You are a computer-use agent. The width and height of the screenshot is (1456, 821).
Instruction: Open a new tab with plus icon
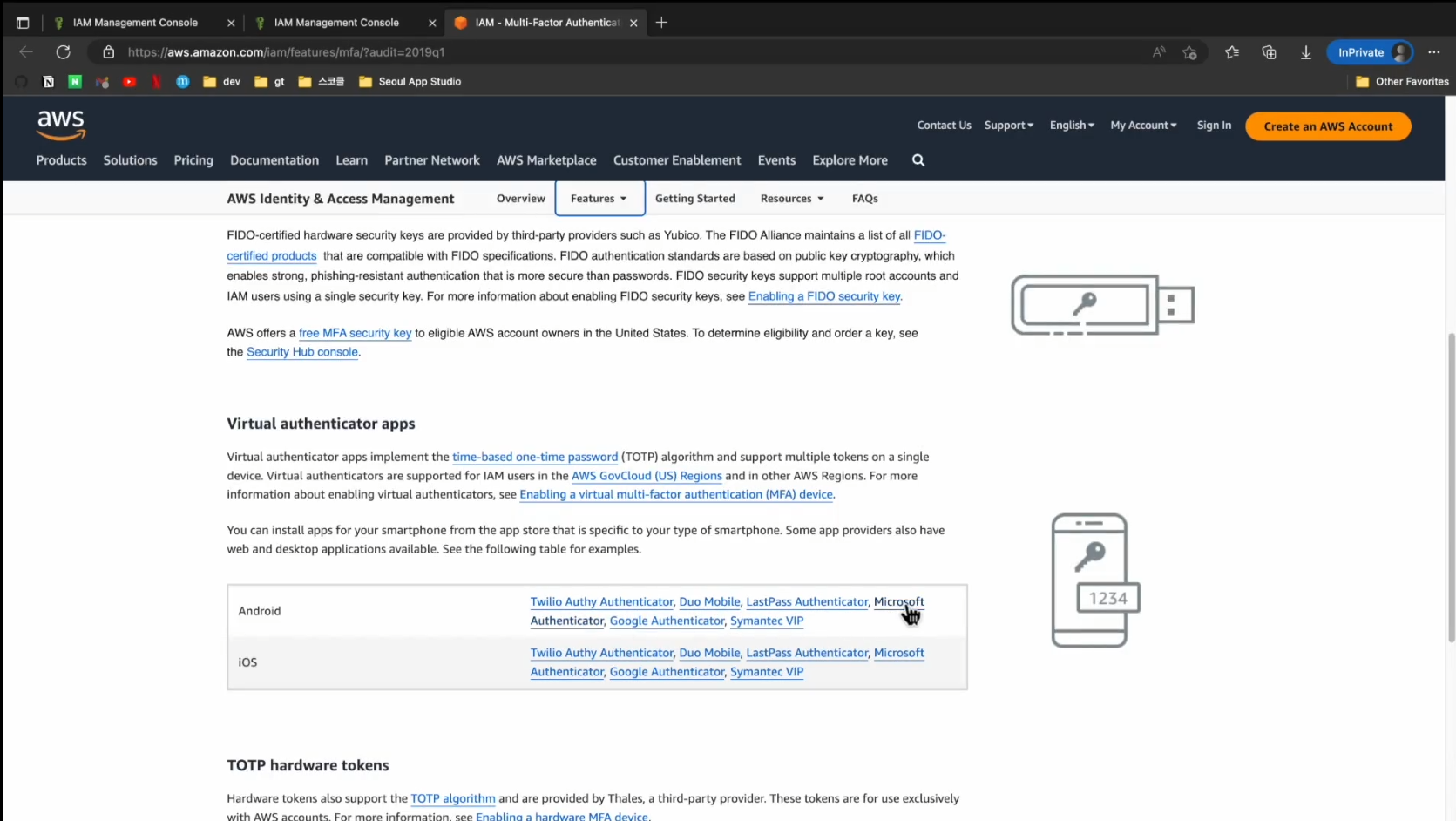(x=661, y=23)
